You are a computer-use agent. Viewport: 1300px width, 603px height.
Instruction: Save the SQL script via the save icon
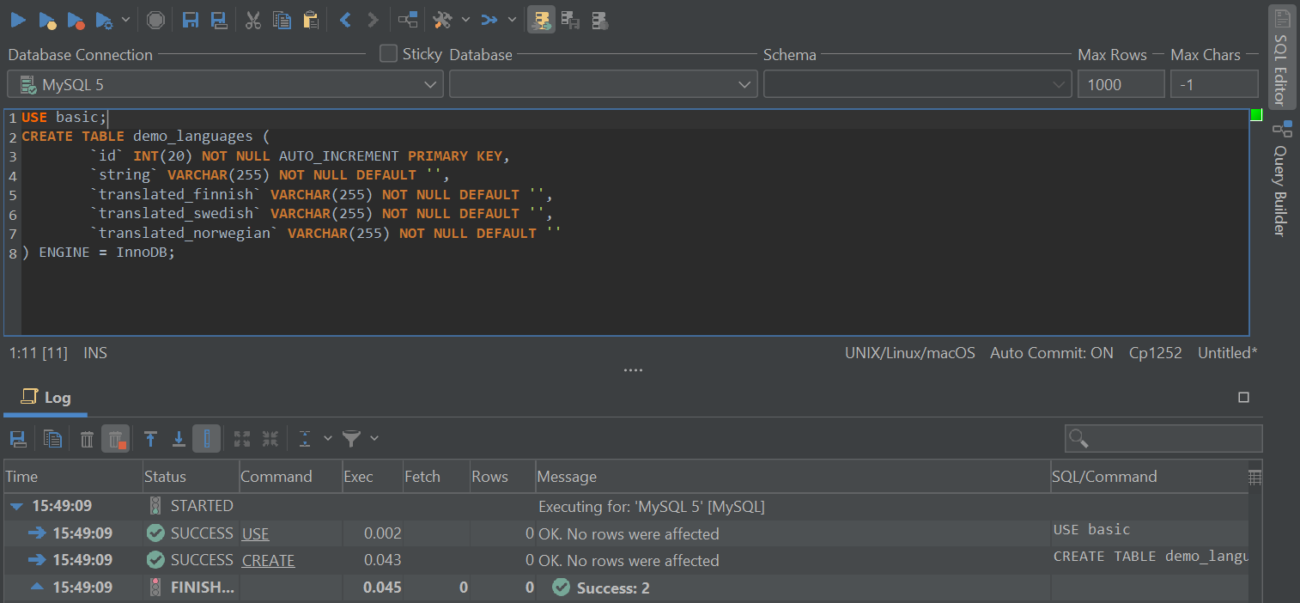point(190,19)
